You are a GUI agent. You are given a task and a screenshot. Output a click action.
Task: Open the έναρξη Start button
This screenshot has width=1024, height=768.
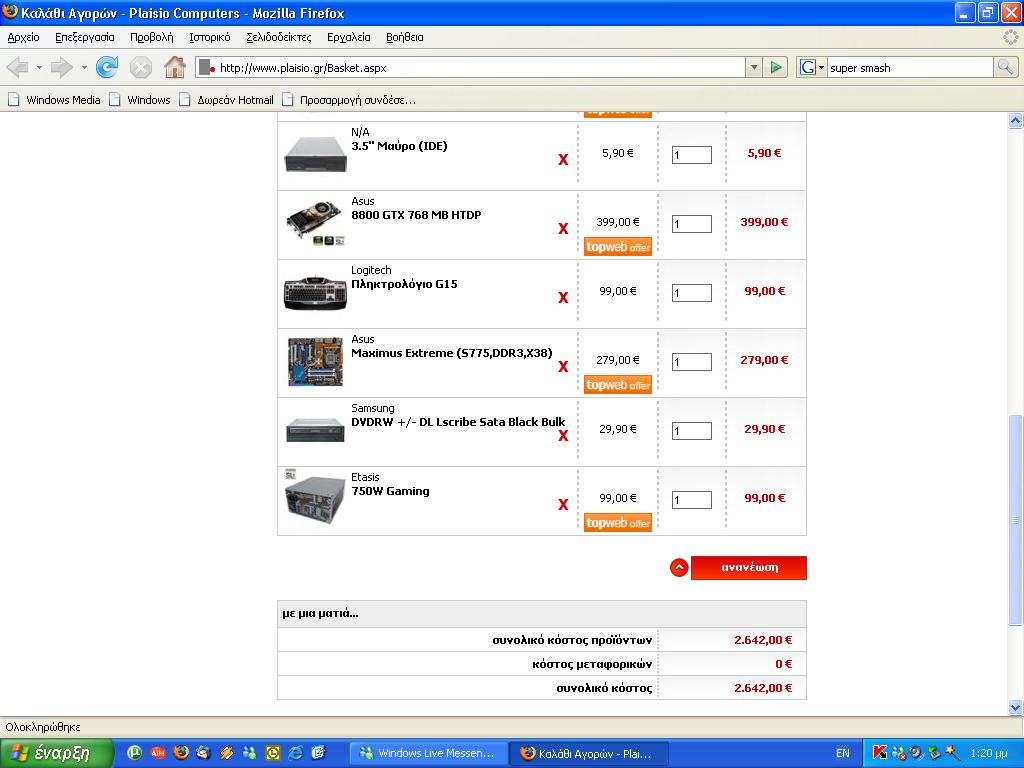click(57, 753)
